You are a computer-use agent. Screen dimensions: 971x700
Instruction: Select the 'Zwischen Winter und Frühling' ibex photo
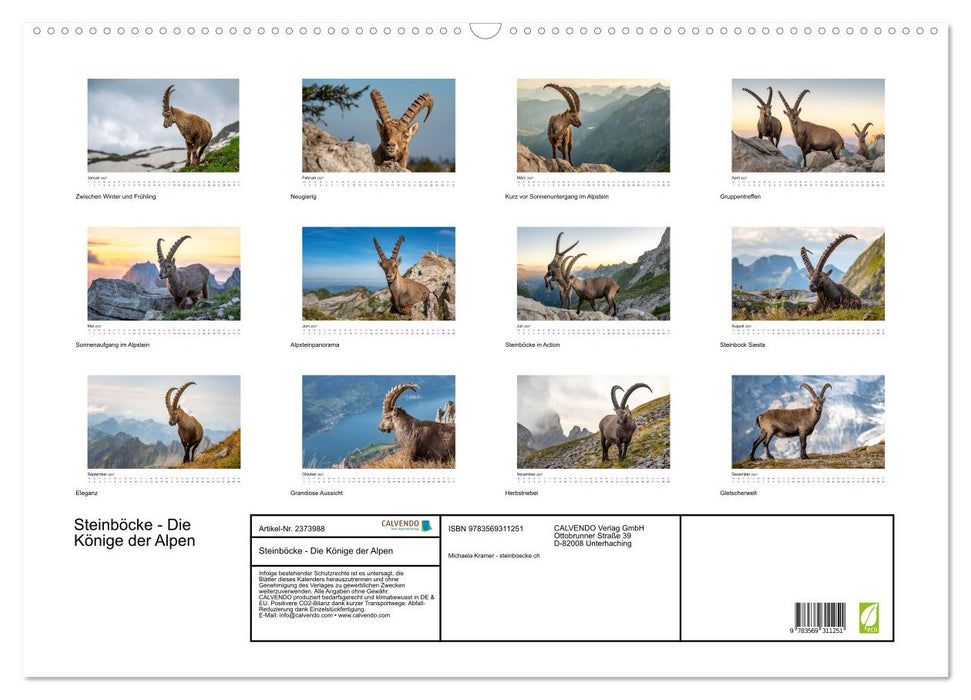pyautogui.click(x=163, y=125)
